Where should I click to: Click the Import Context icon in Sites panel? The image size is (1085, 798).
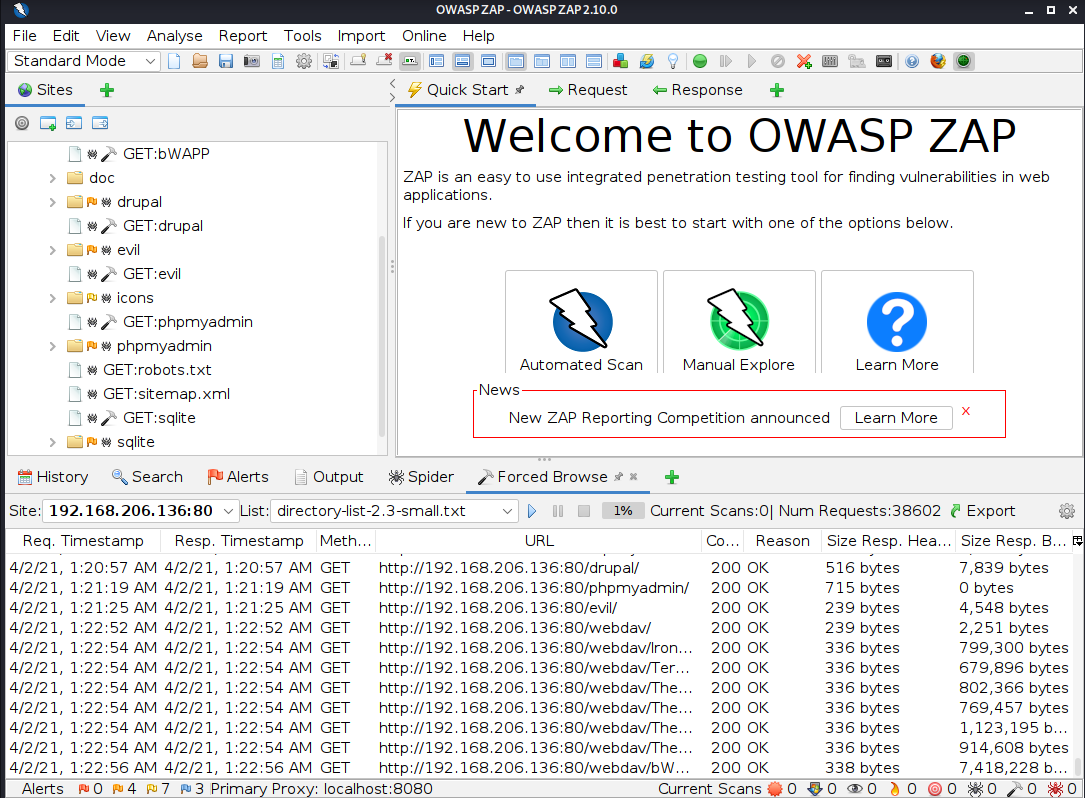tap(74, 123)
